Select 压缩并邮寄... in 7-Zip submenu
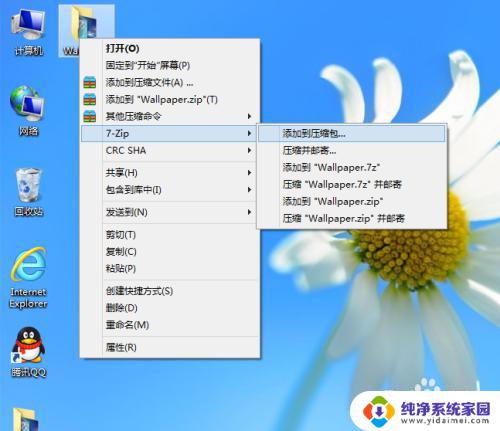The image size is (500, 431). tap(352, 150)
